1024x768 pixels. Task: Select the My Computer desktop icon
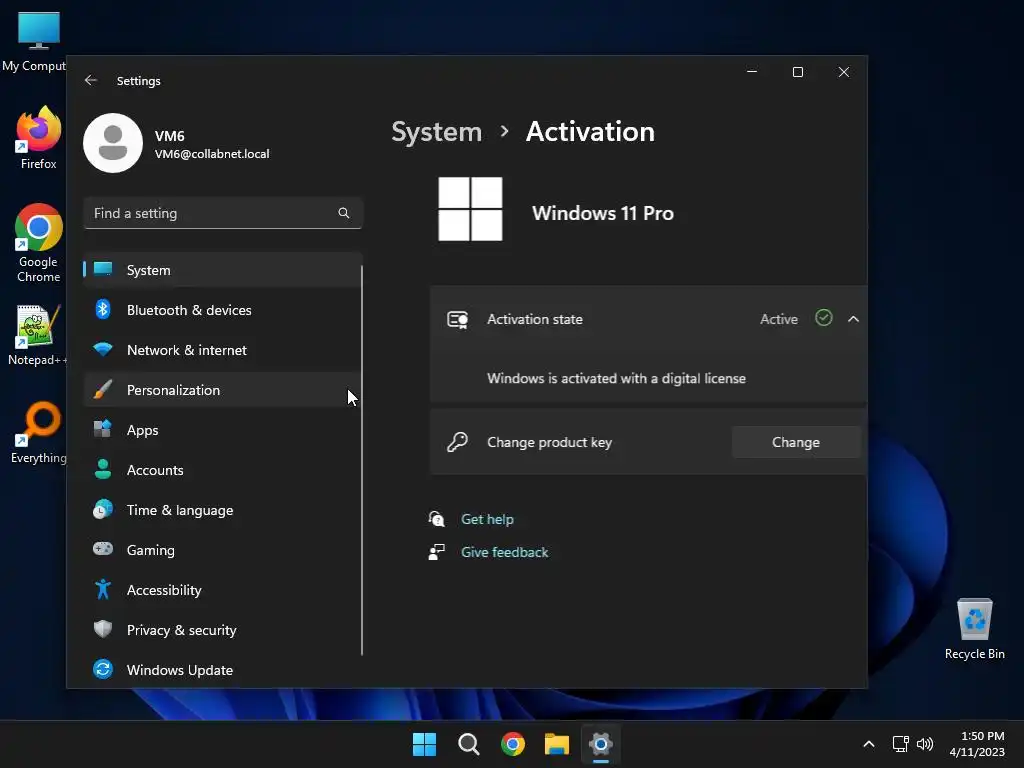coord(36,41)
